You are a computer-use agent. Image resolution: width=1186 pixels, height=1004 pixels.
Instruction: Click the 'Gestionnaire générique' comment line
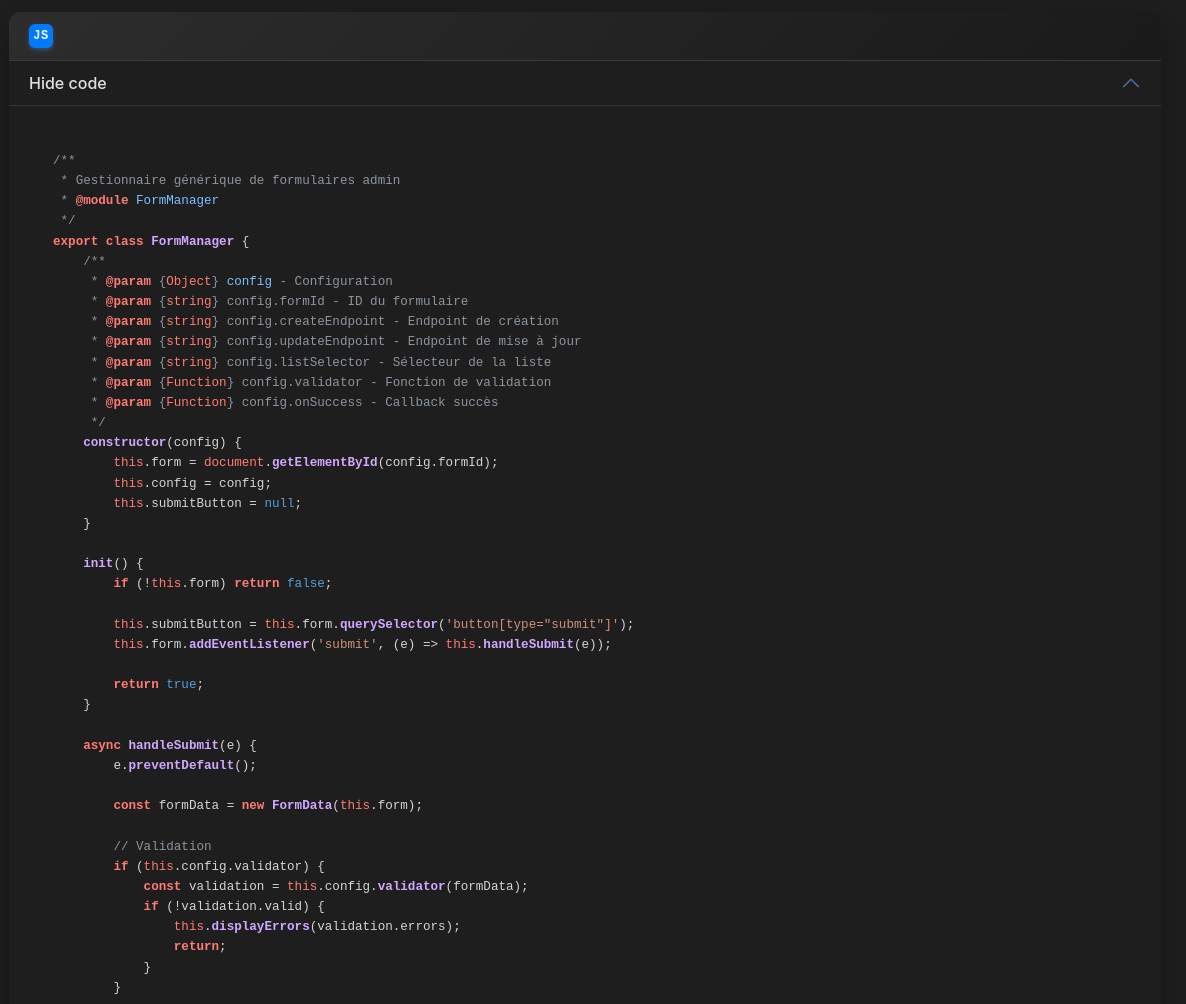237,181
